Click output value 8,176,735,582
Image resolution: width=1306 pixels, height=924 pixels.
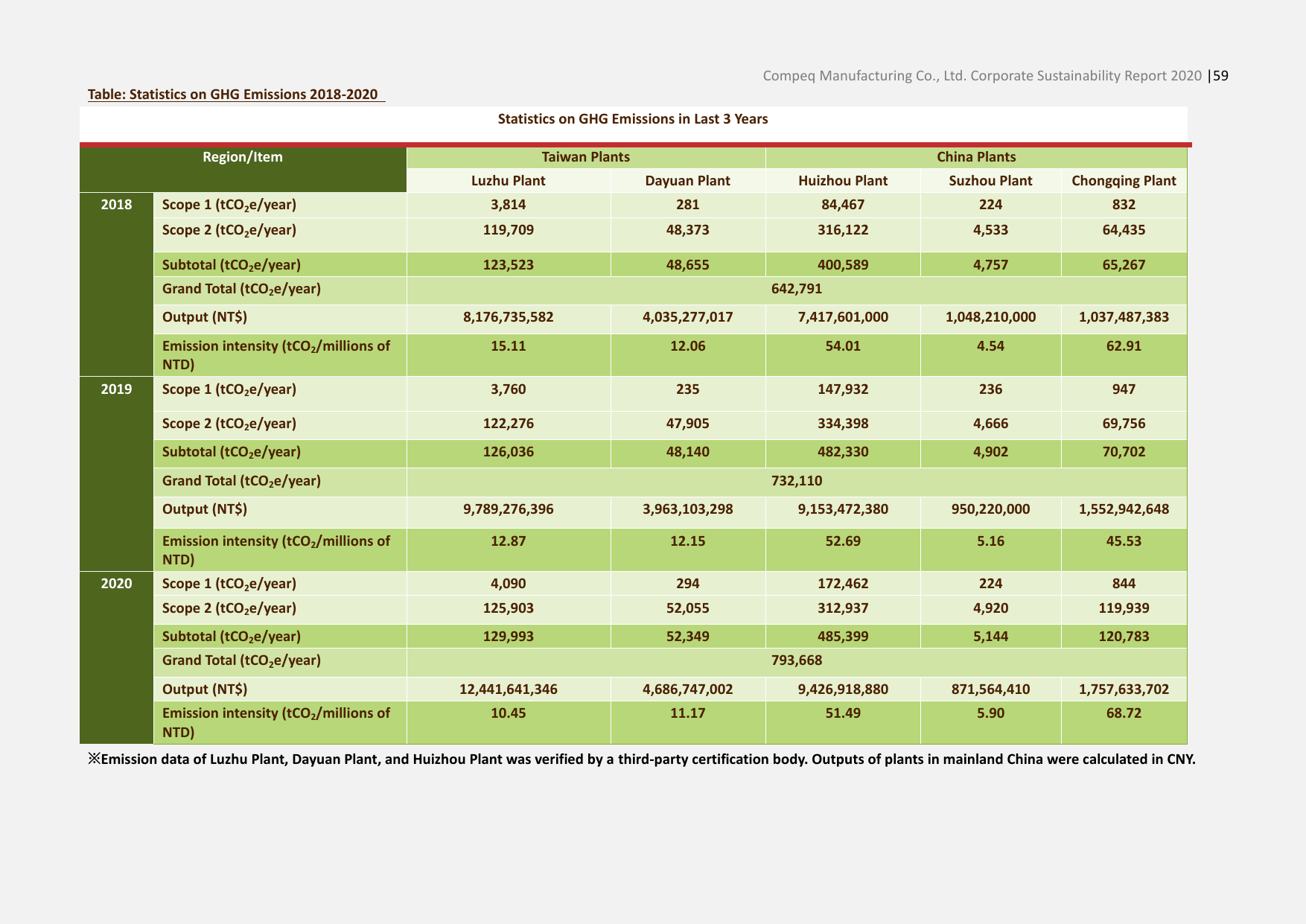click(x=509, y=317)
